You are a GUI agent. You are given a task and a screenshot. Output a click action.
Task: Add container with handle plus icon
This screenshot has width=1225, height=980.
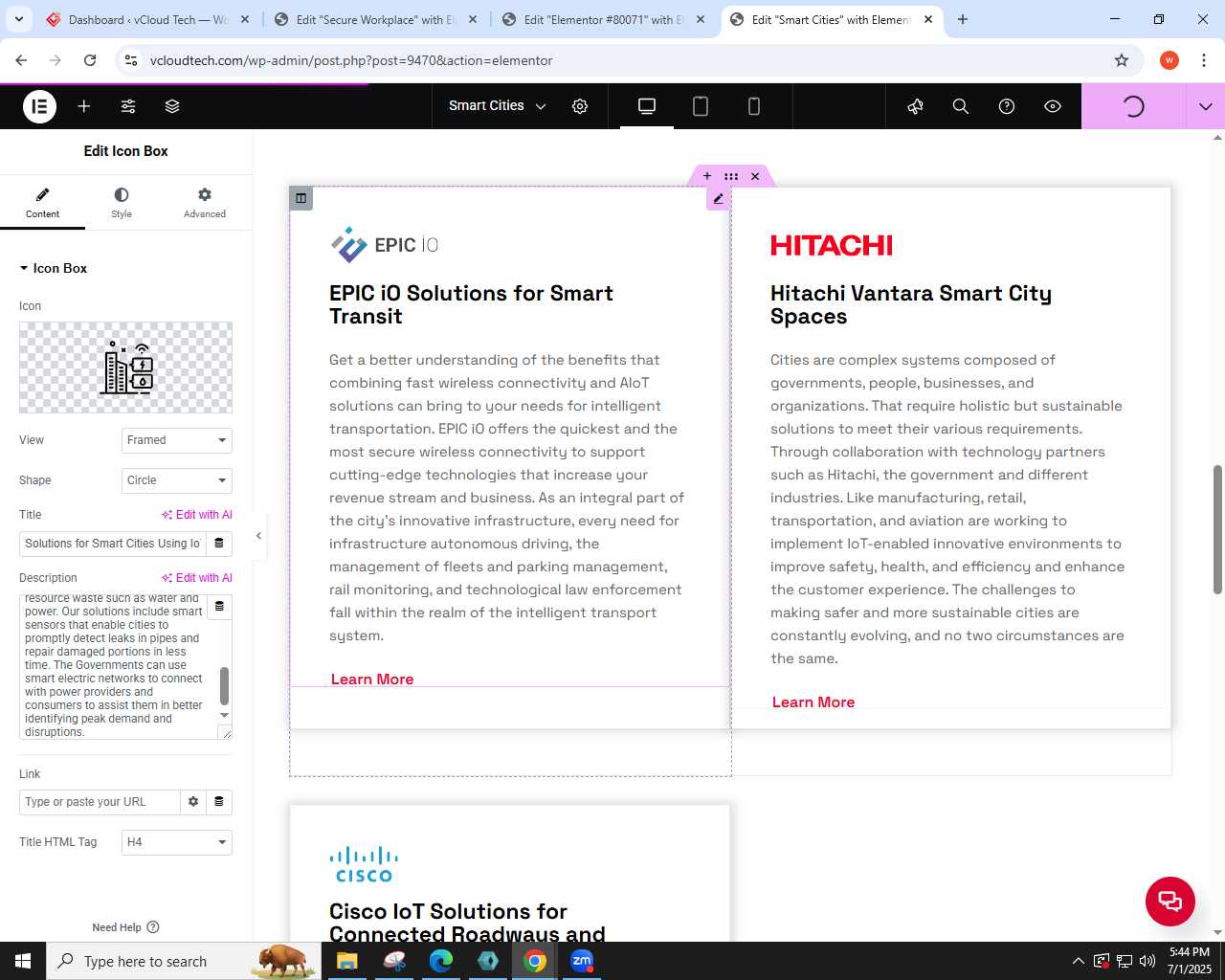pos(707,176)
